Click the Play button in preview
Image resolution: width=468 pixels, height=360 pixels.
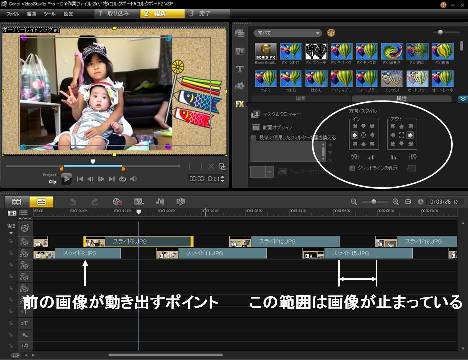(66, 179)
